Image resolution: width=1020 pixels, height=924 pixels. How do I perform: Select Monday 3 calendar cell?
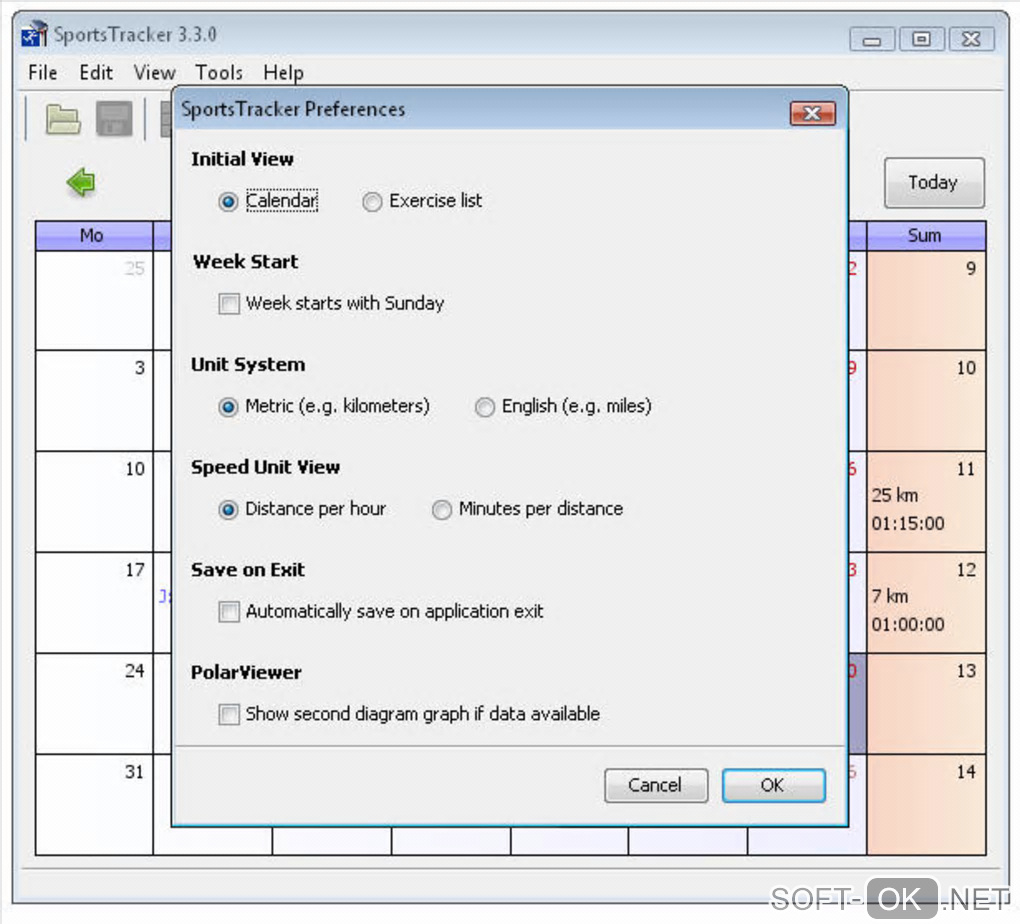click(94, 401)
